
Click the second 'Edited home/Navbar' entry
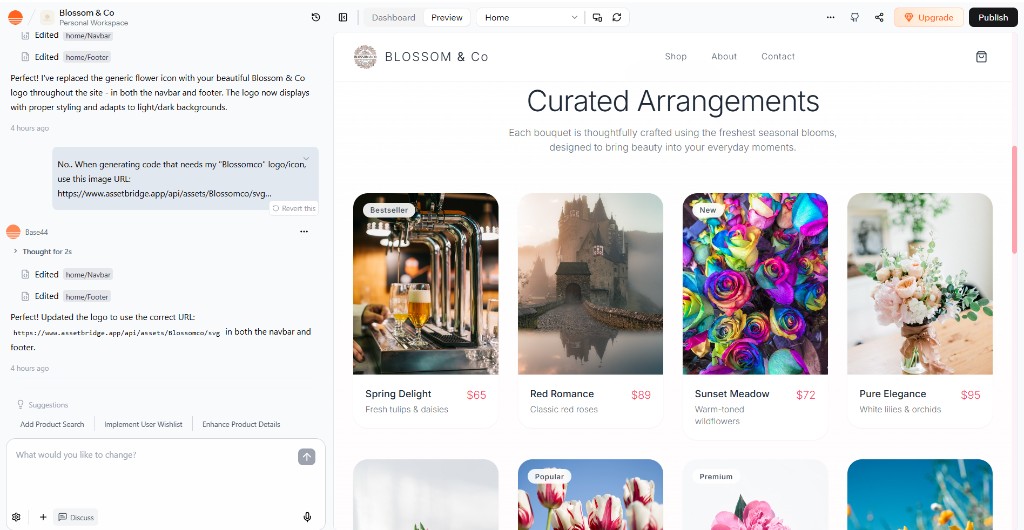pos(67,274)
